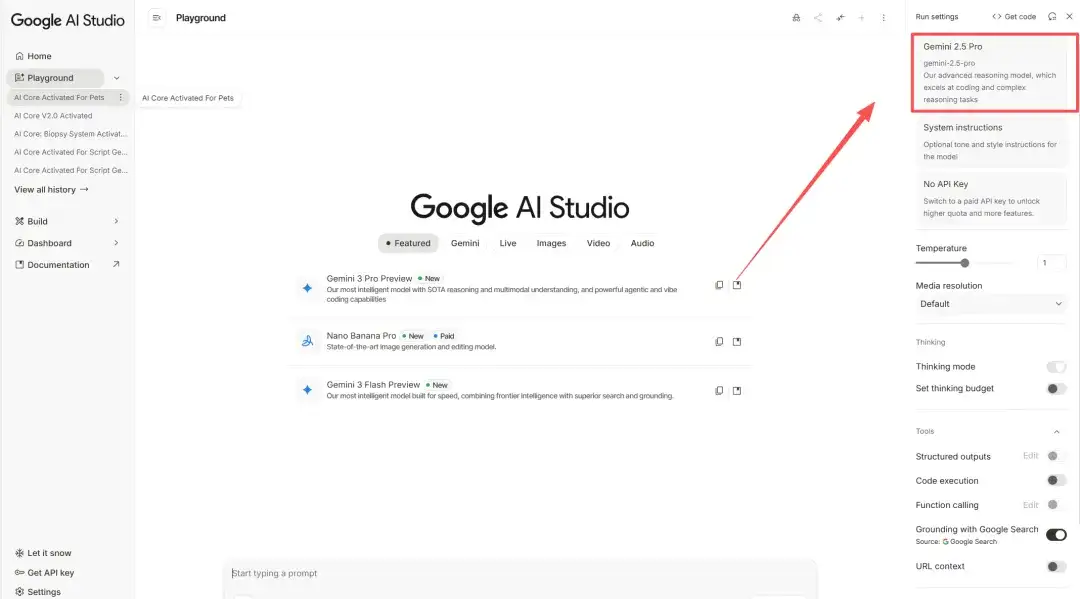Close the Run settings panel

[x=1070, y=17]
